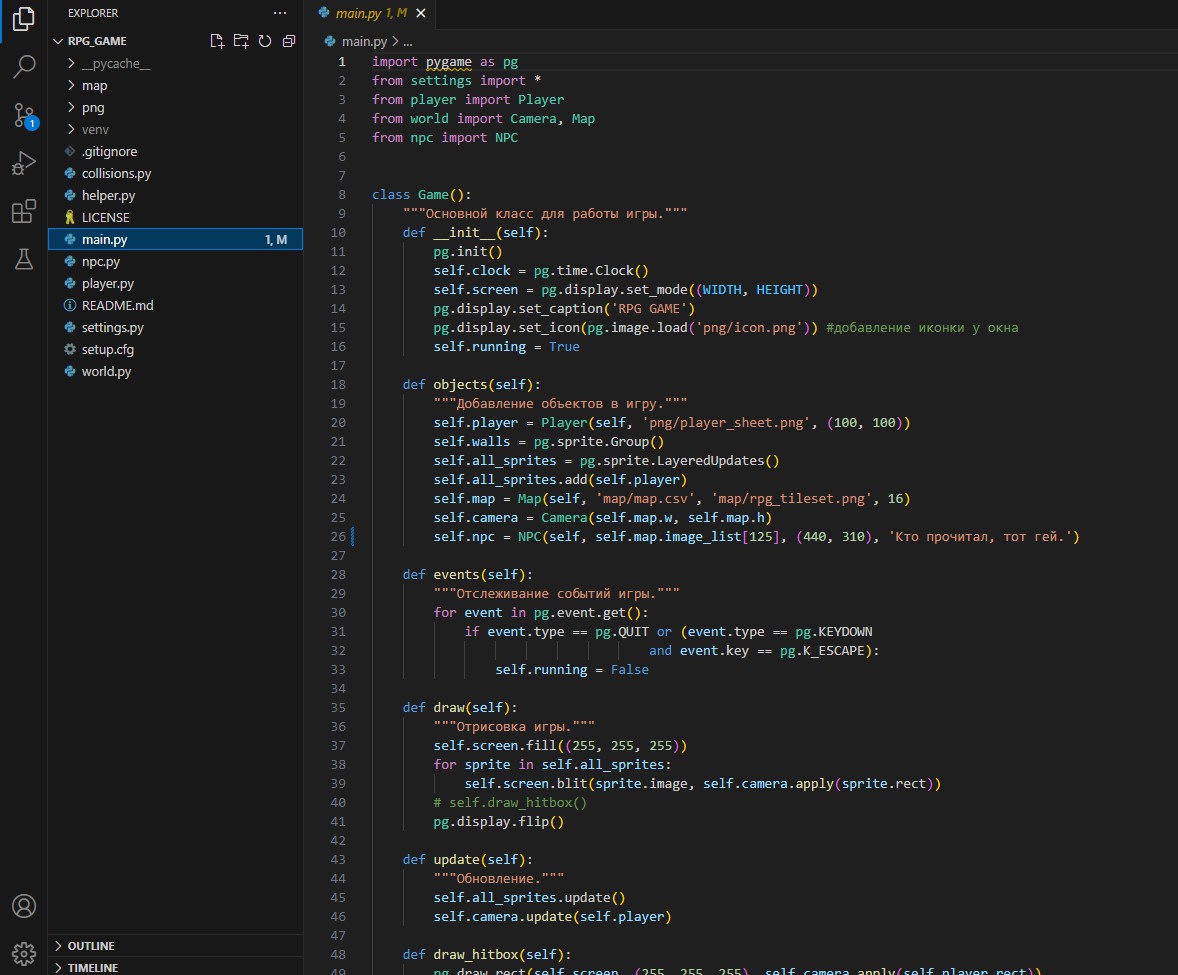Open Manage settings gear
The height and width of the screenshot is (975, 1178).
coord(24,952)
